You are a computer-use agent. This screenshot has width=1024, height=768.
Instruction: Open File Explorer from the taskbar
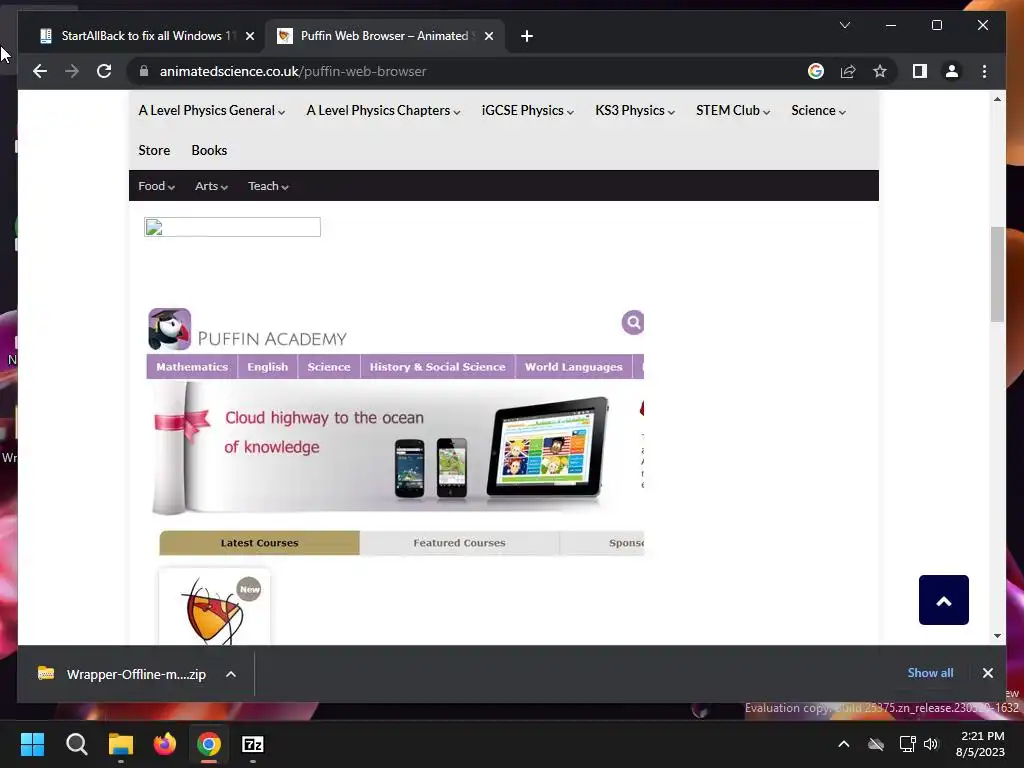(121, 744)
